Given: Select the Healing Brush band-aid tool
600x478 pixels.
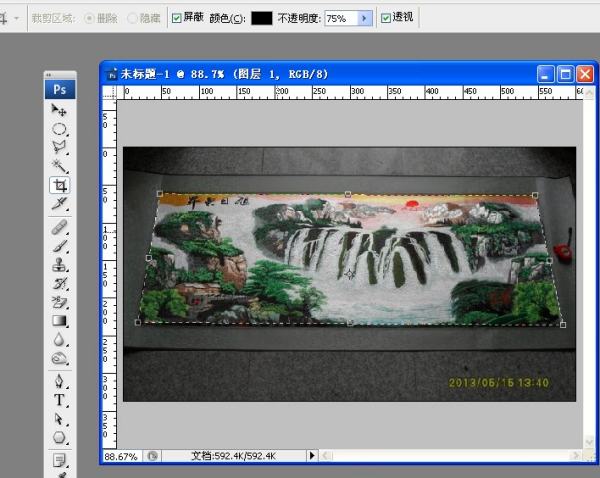Looking at the screenshot, I should pyautogui.click(x=59, y=228).
